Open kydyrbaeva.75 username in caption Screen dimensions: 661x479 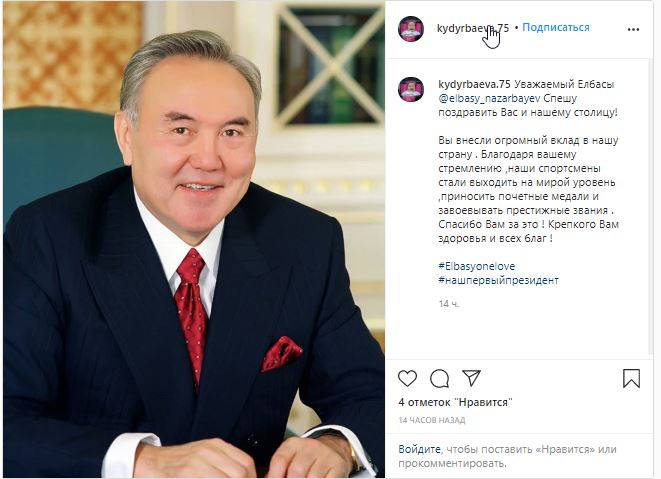[474, 84]
